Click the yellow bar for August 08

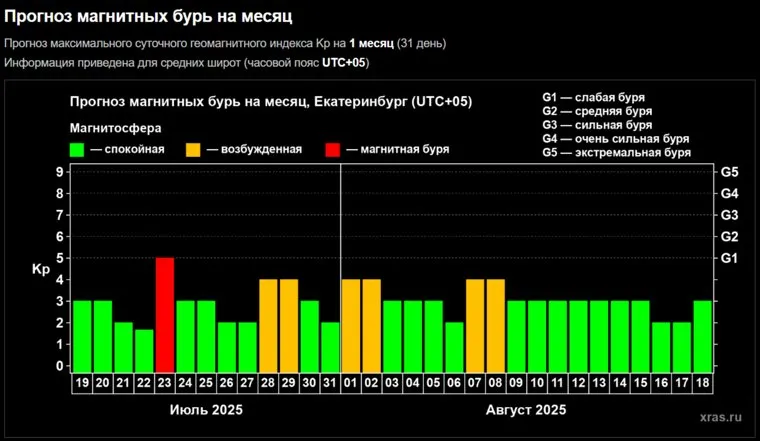point(496,324)
